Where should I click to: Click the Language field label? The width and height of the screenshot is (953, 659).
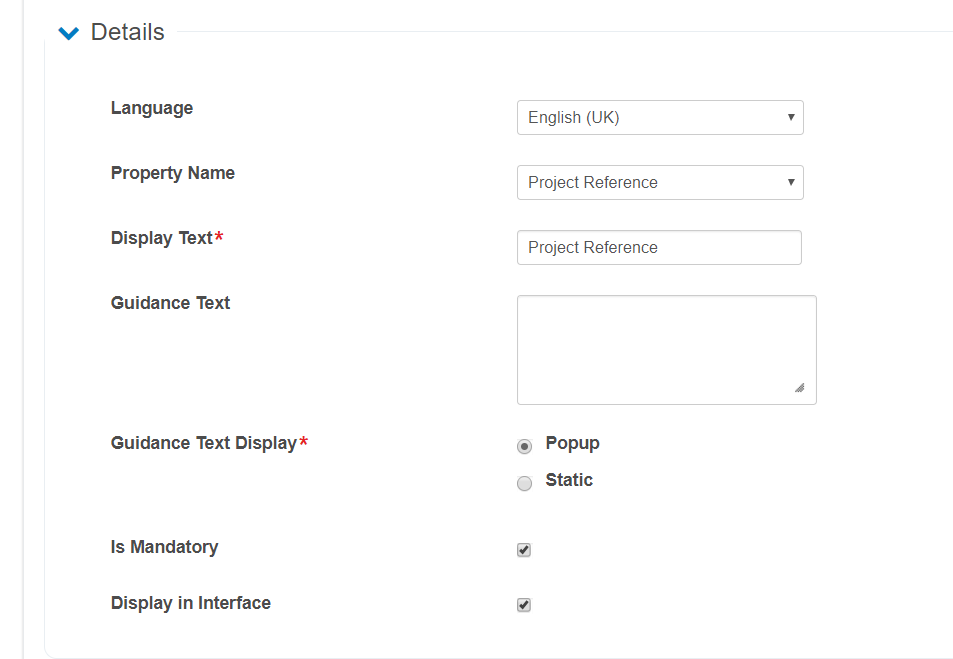tap(152, 108)
